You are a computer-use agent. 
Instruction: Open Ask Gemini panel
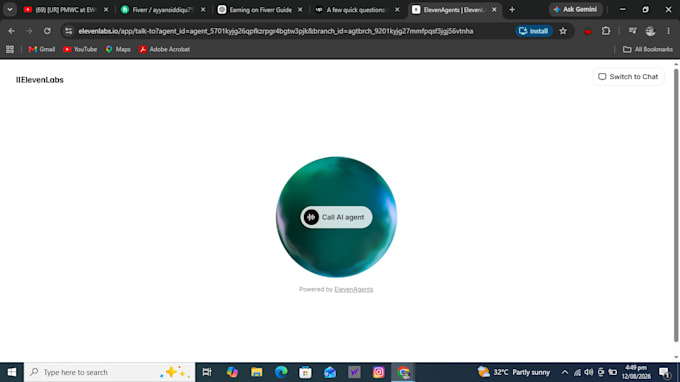pos(575,10)
